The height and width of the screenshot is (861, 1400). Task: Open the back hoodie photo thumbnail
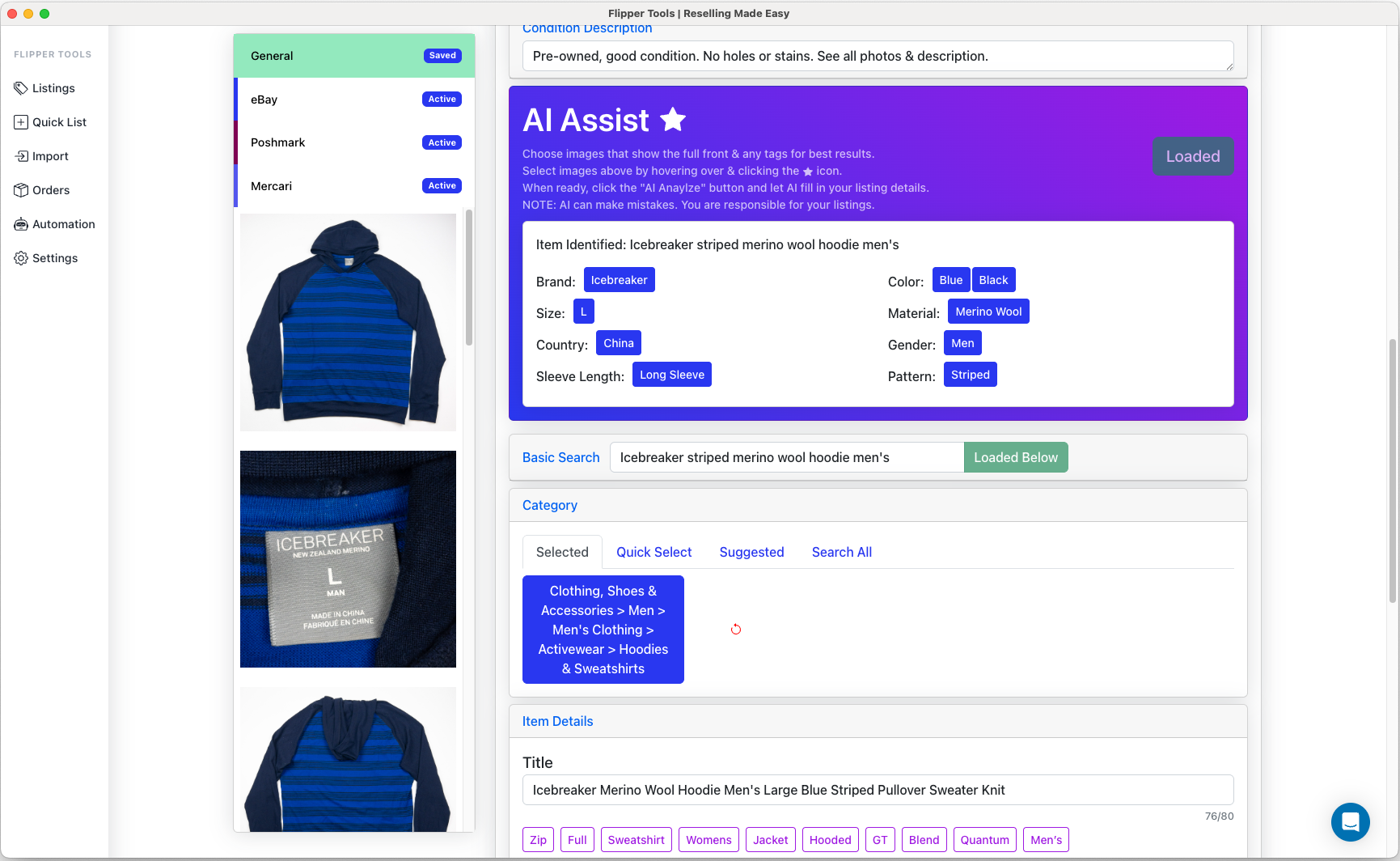[348, 759]
